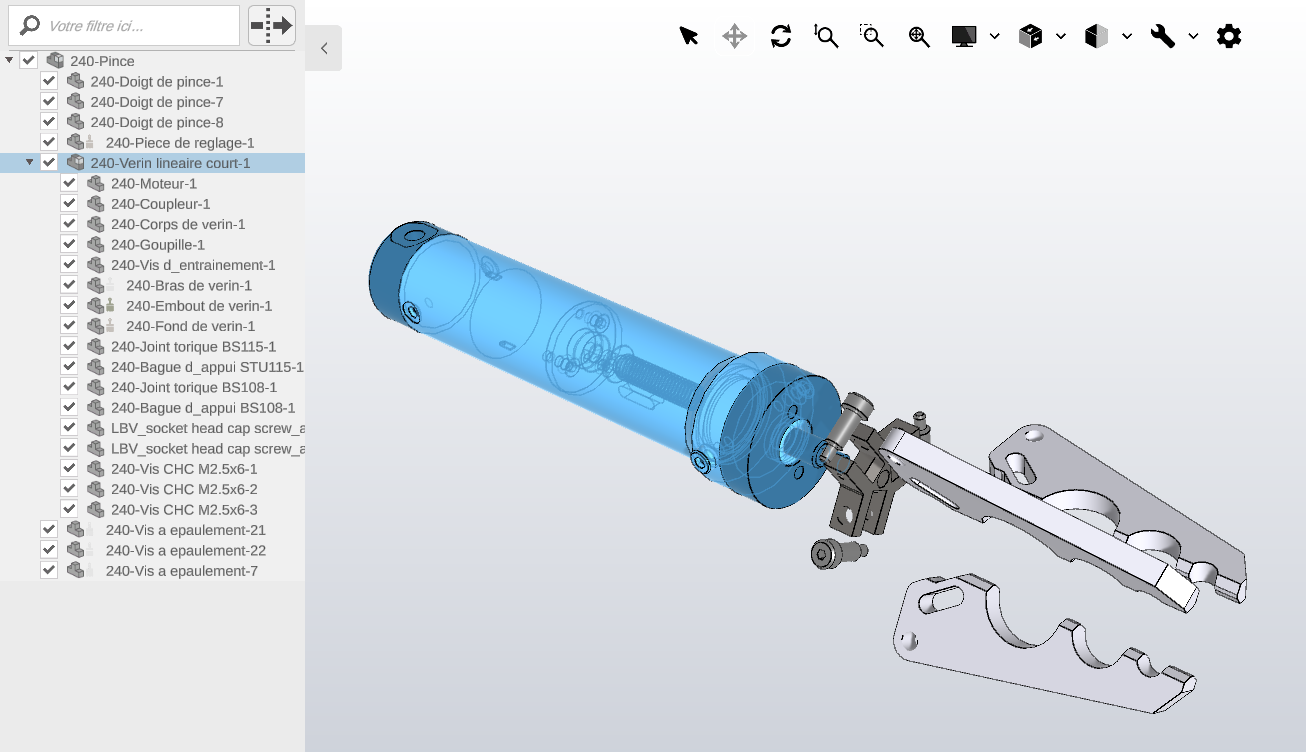Select 240-Vis a epaulement-22 in the tree
Viewport: 1306px width, 752px height.
(x=185, y=550)
